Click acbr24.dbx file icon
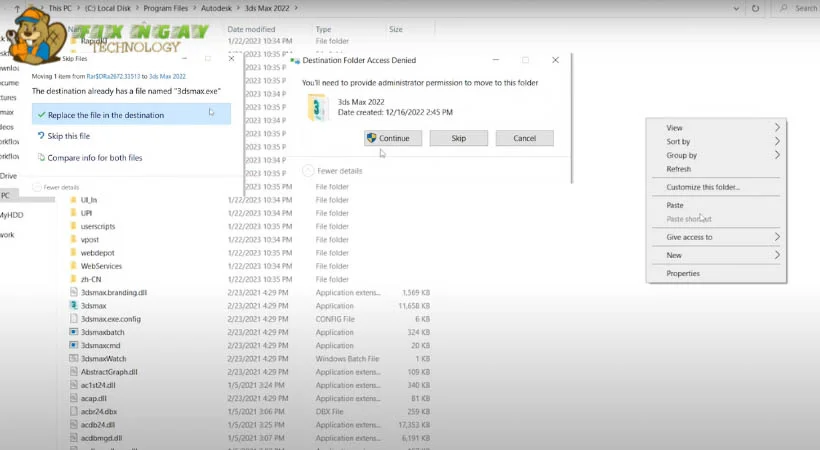The height and width of the screenshot is (450, 820). pyautogui.click(x=73, y=411)
